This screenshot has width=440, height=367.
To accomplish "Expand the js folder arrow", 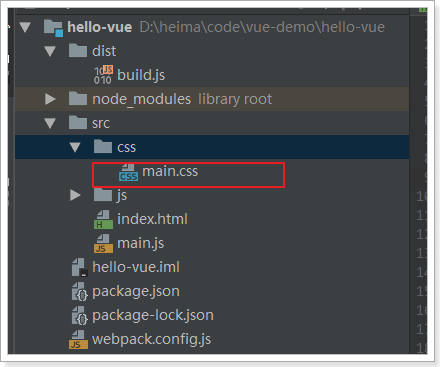I will tap(75, 195).
